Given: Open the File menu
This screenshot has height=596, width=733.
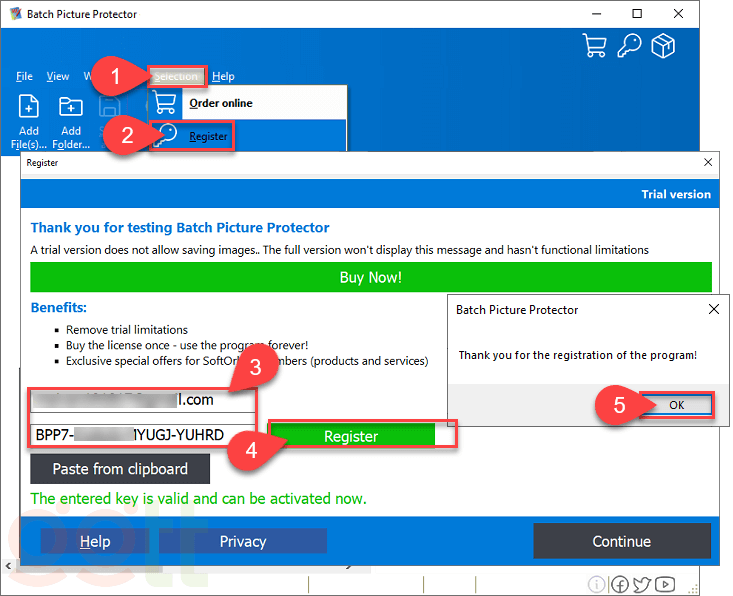Looking at the screenshot, I should (24, 76).
